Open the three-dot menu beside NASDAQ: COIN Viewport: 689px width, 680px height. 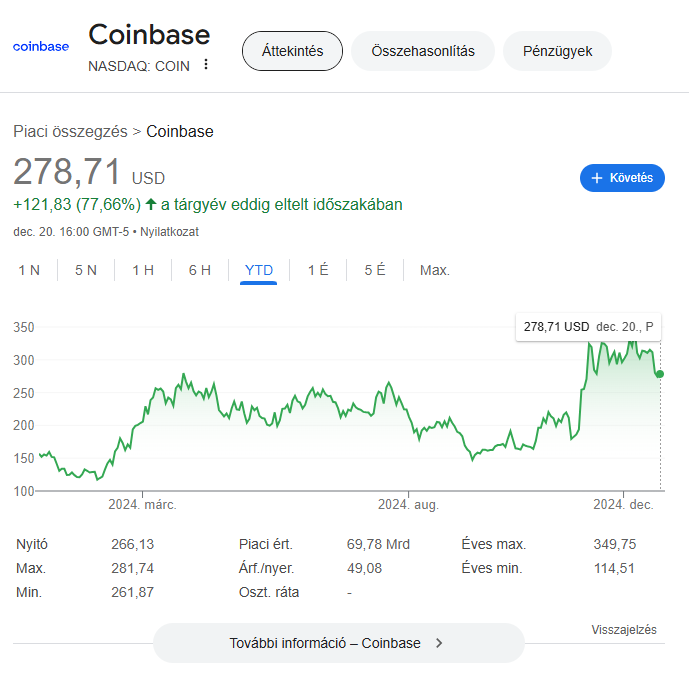coord(206,65)
